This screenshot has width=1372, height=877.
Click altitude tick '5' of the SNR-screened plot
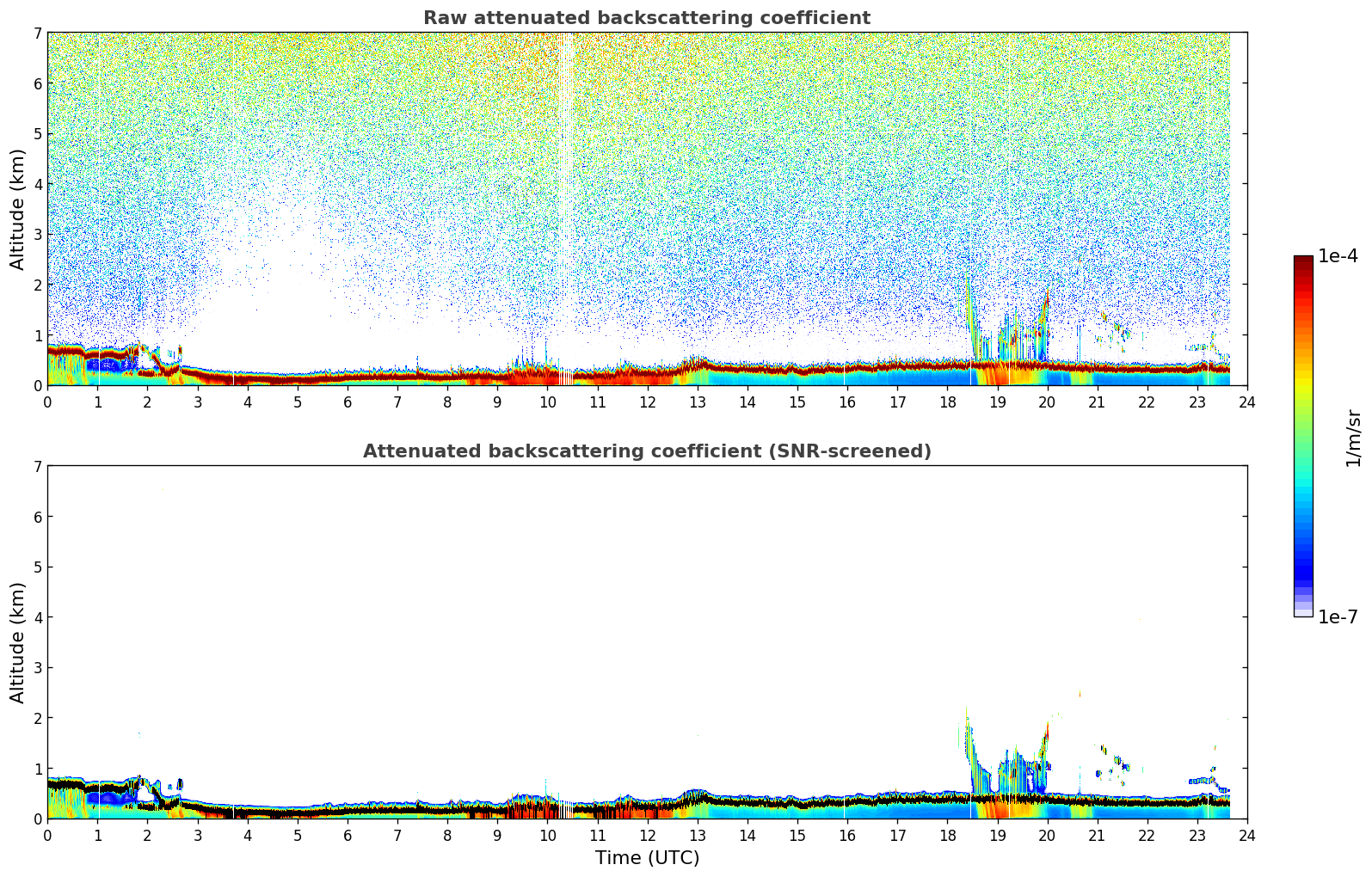click(38, 567)
